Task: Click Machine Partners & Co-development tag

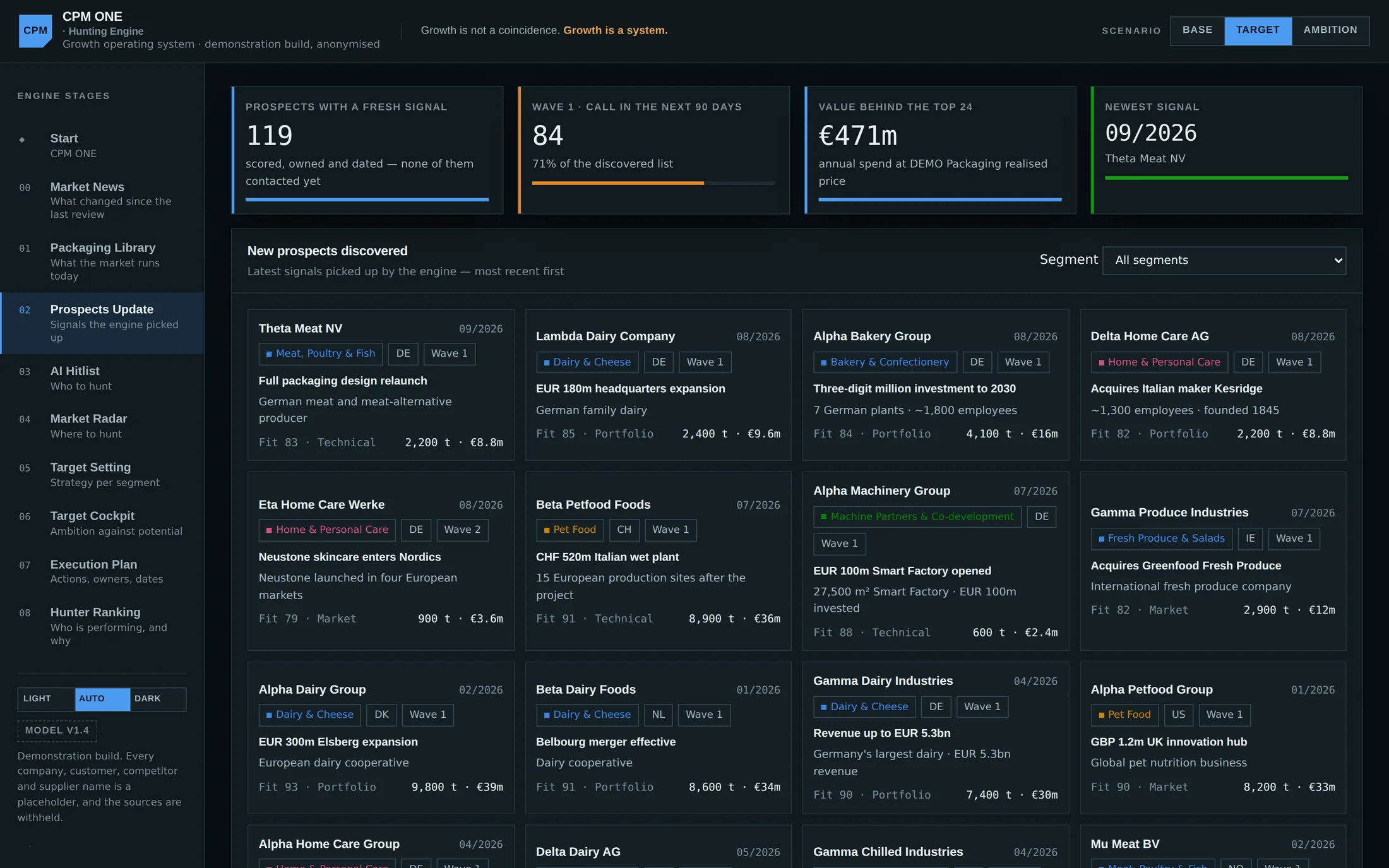Action: [917, 516]
